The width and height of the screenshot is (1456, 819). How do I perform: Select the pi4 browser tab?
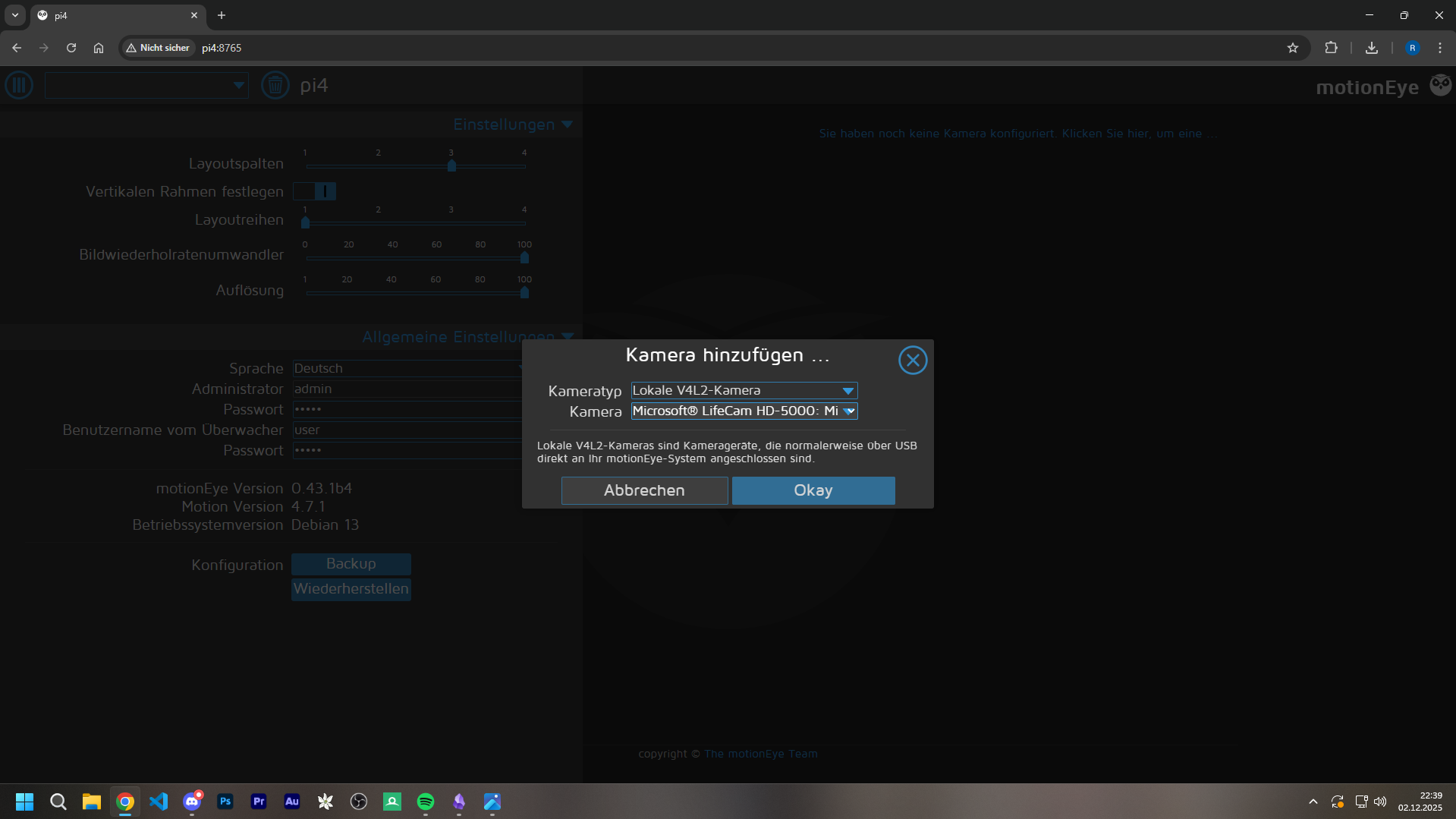(x=114, y=15)
